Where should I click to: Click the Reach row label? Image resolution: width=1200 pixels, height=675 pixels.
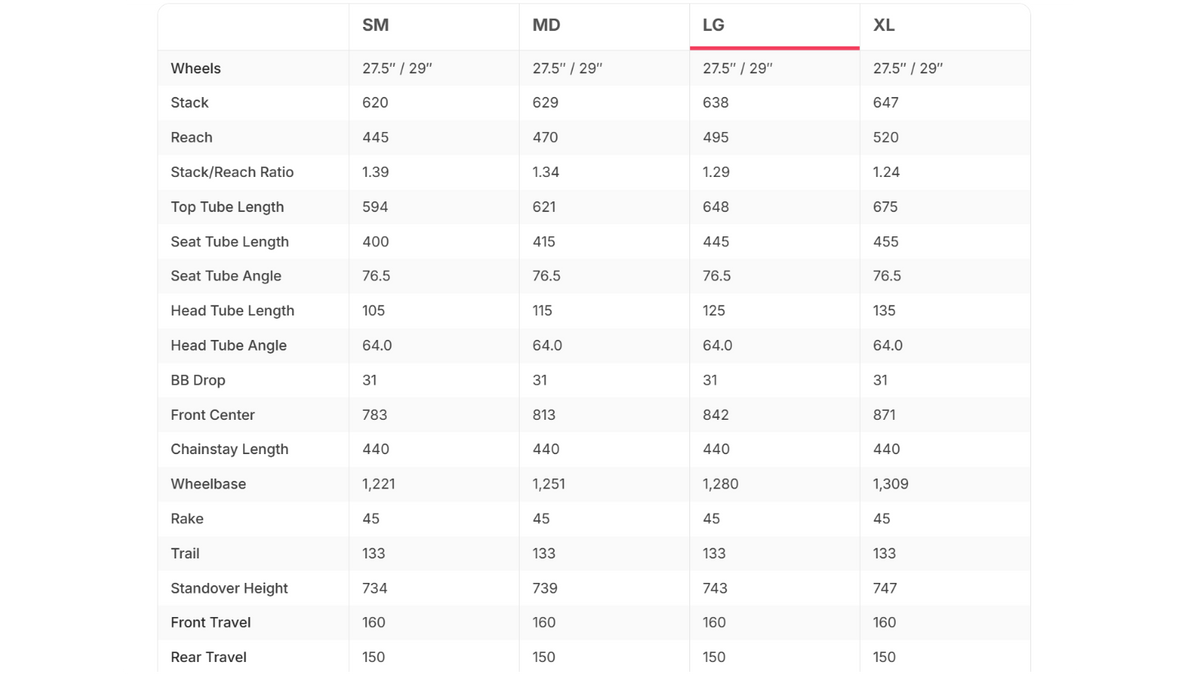pyautogui.click(x=191, y=137)
